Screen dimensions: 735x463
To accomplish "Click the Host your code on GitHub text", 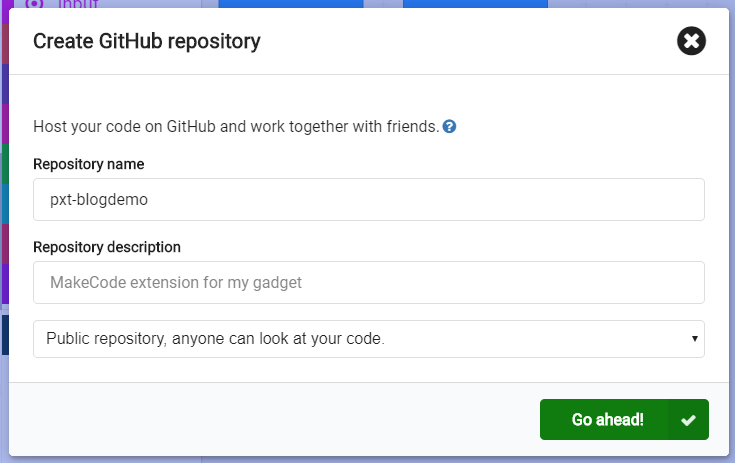I will click(236, 127).
